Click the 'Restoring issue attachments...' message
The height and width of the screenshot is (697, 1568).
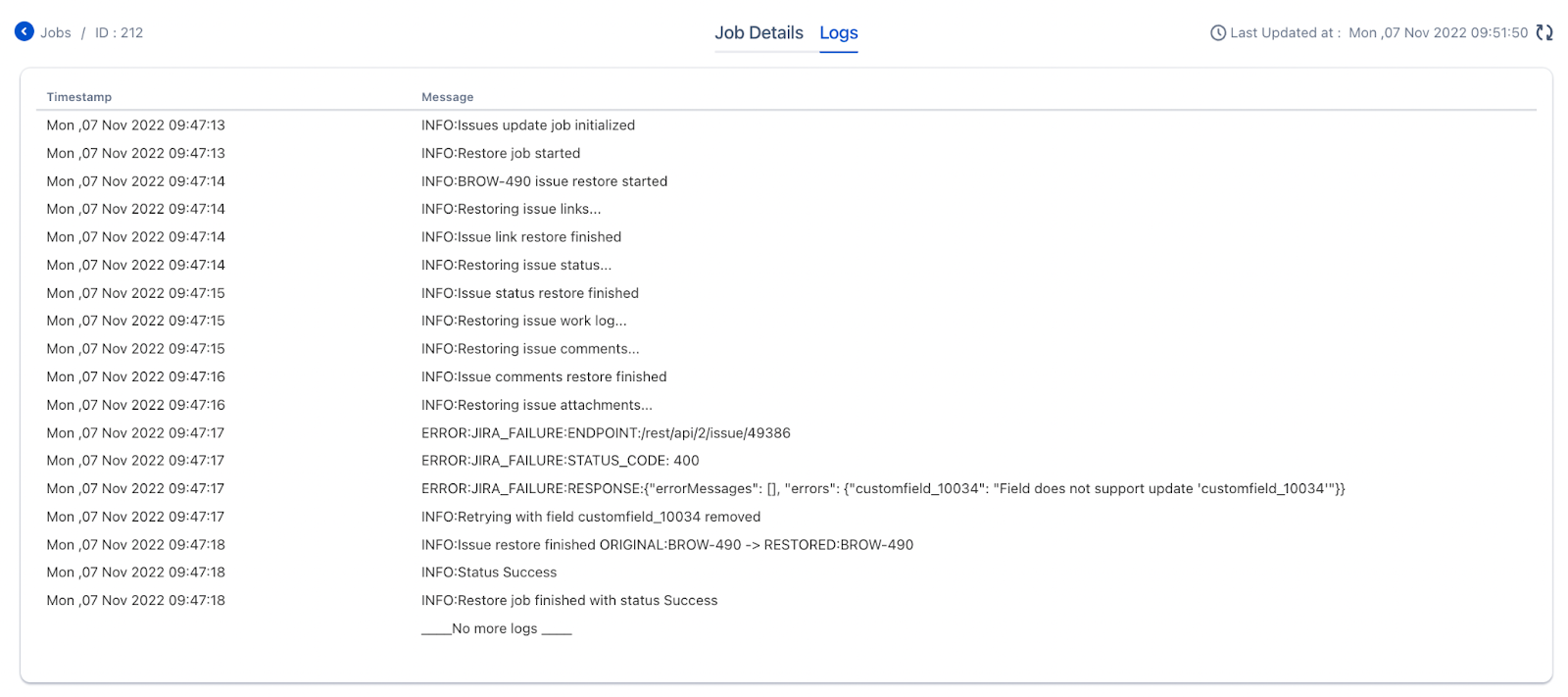537,405
